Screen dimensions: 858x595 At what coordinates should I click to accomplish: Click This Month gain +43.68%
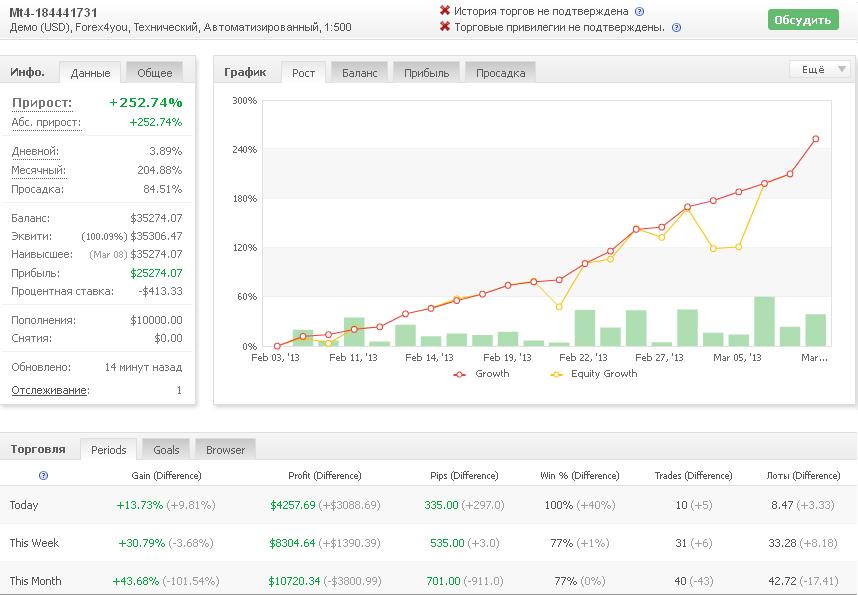click(x=136, y=581)
